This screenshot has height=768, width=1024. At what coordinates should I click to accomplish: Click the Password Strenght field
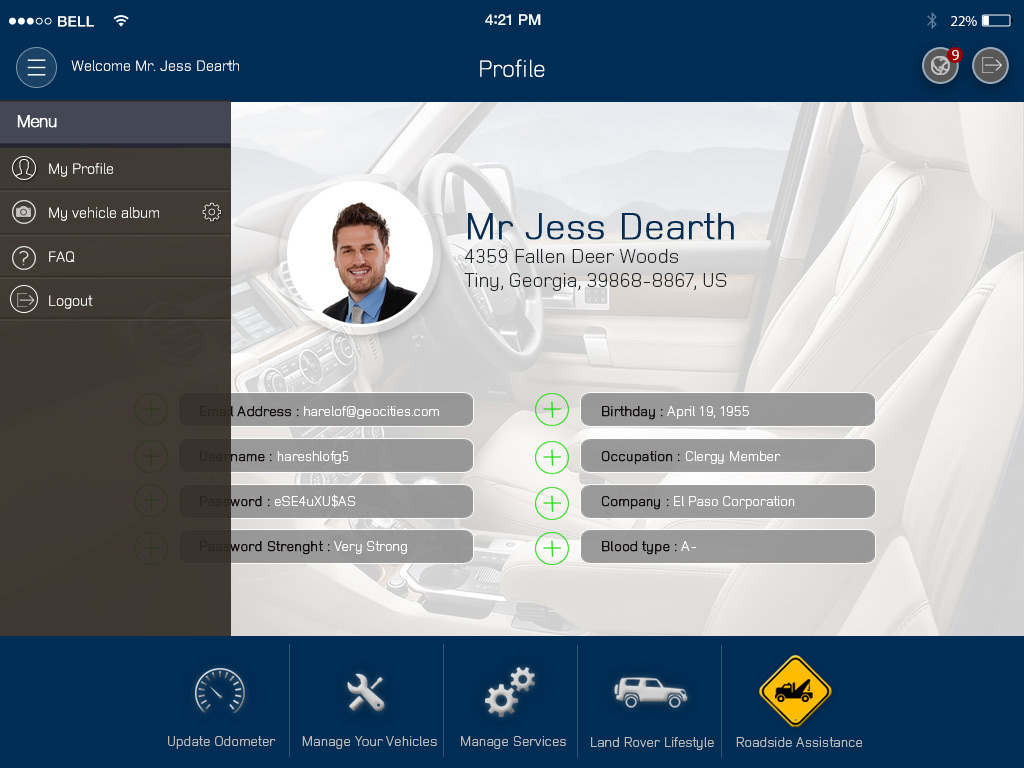[326, 547]
